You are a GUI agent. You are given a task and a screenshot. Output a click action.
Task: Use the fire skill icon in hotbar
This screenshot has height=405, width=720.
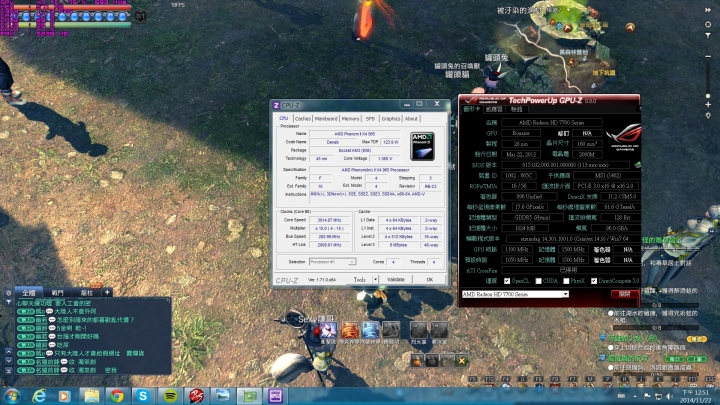349,331
